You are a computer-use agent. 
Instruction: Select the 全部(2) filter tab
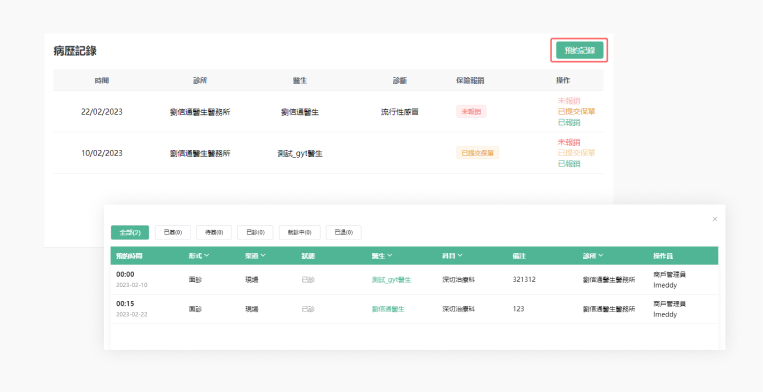(130, 232)
